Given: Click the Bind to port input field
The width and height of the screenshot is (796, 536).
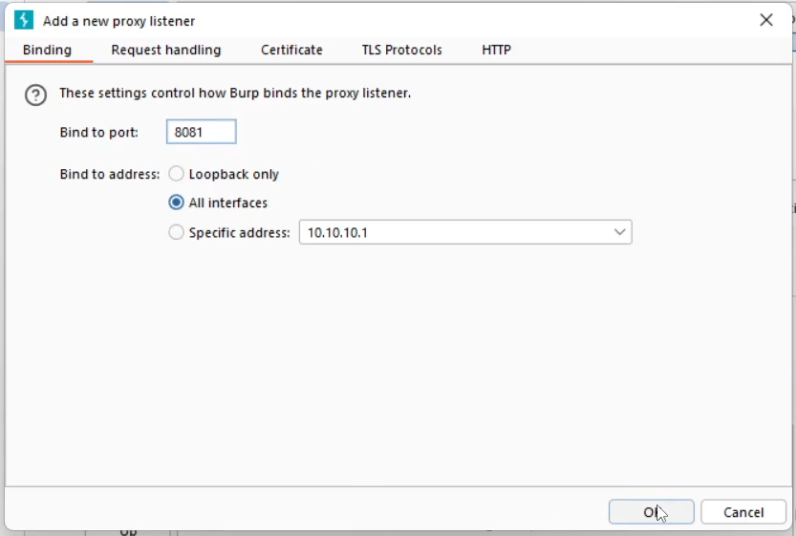Looking at the screenshot, I should pyautogui.click(x=201, y=132).
